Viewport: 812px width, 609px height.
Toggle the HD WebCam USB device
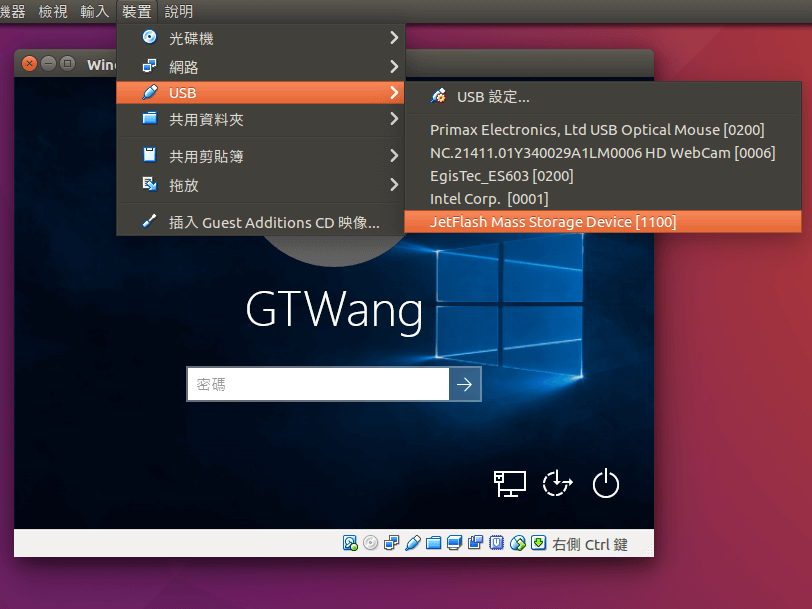(602, 153)
